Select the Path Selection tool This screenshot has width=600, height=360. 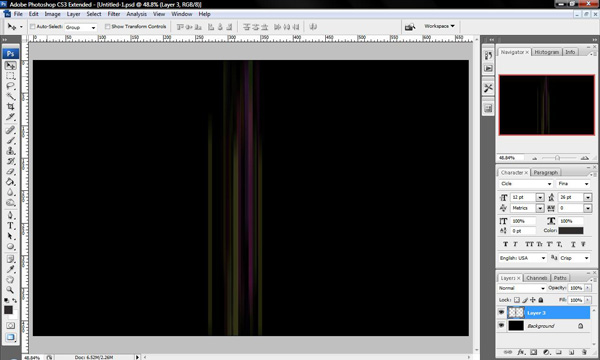10,236
